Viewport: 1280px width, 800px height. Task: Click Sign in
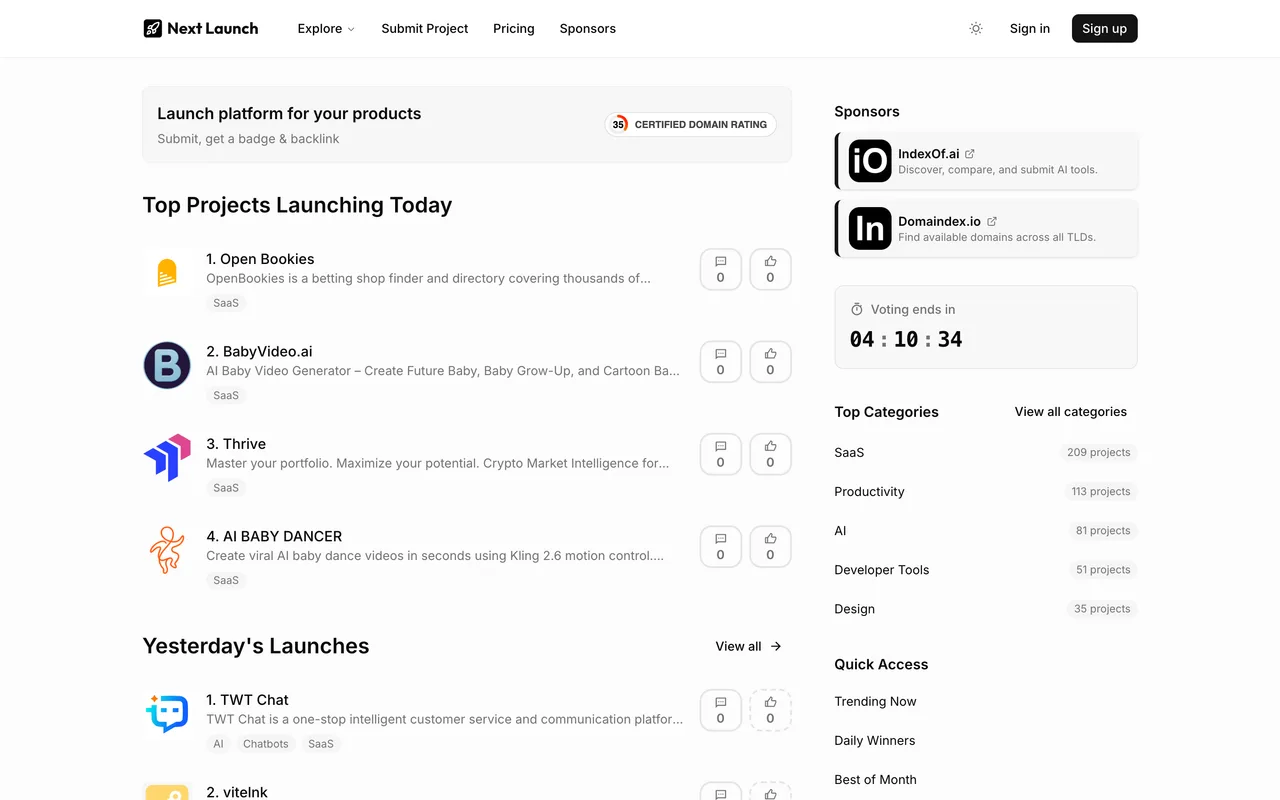point(1030,28)
